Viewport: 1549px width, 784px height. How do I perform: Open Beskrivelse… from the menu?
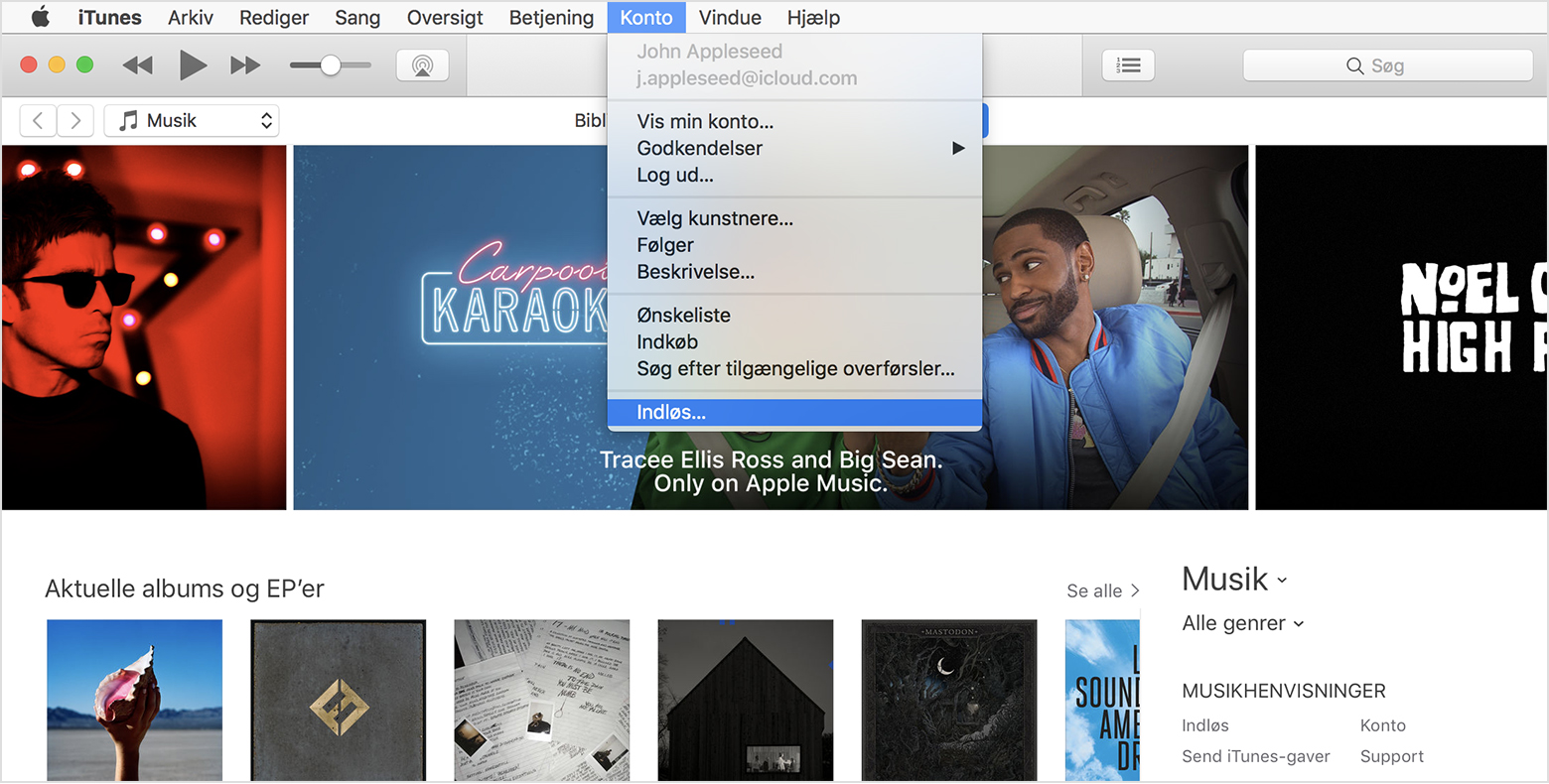coord(794,272)
